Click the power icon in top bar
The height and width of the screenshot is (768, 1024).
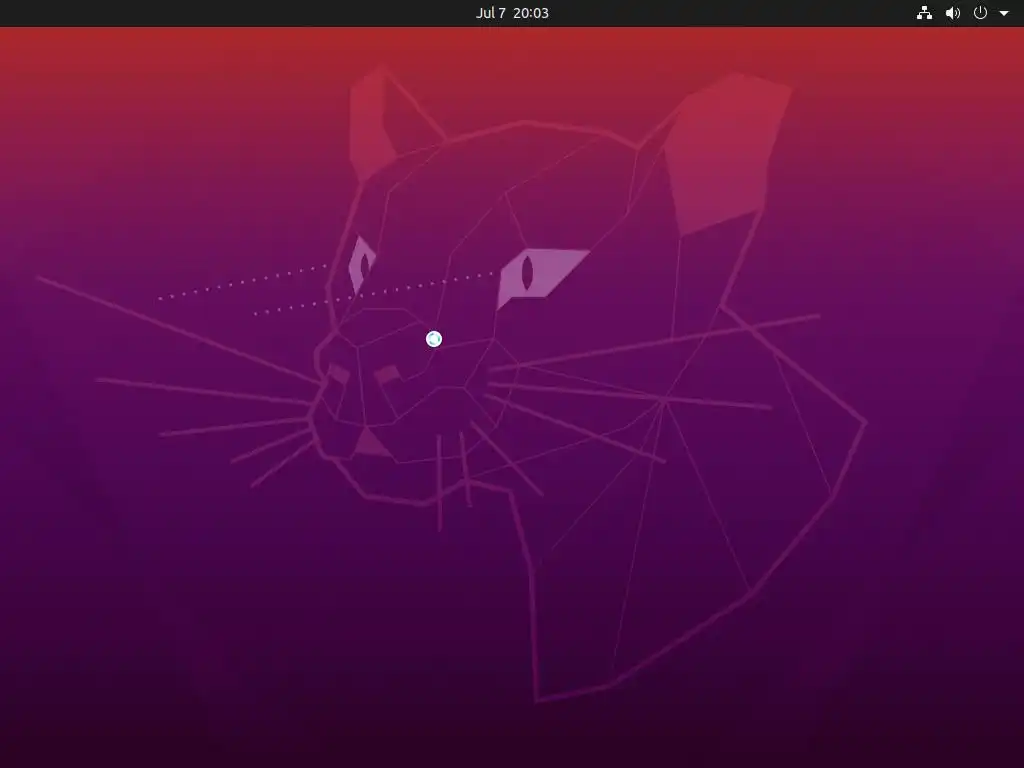[x=980, y=13]
